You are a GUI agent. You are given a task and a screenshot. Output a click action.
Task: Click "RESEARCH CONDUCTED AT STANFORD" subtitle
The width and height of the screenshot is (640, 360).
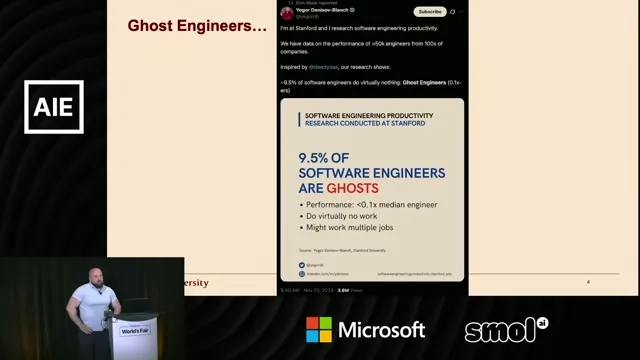(365, 123)
